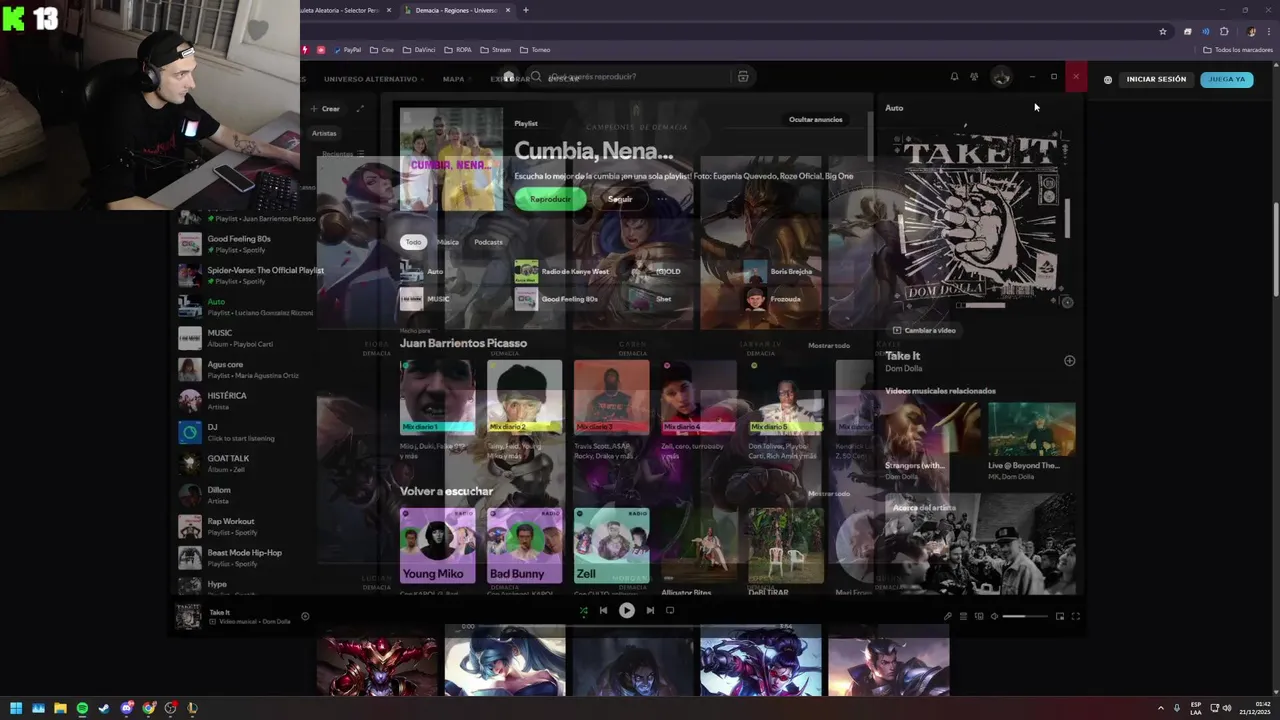
Task: Open the MAPA menu on web page
Action: (x=456, y=79)
